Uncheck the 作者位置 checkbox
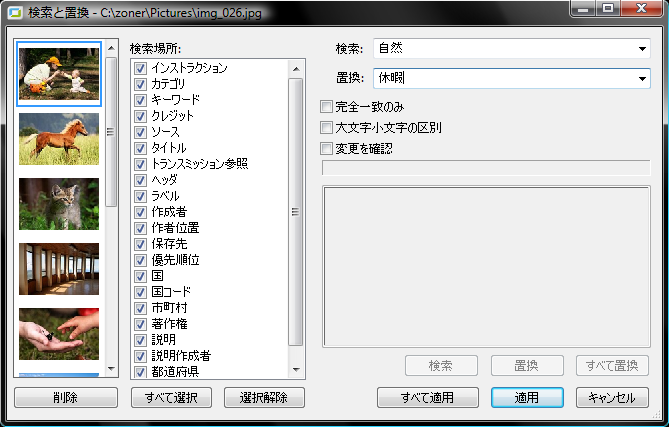This screenshot has width=669, height=427. click(x=140, y=228)
